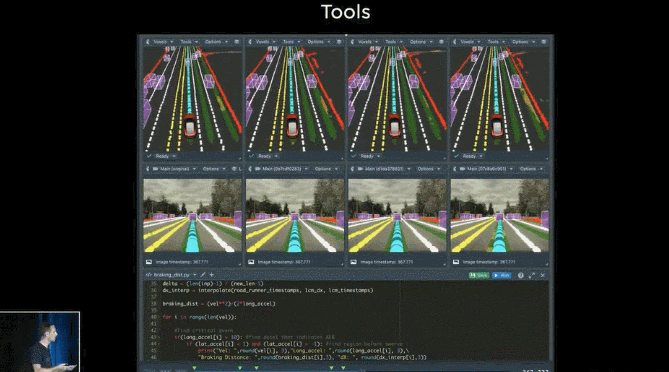Open Options menu in rightmost 3D view
This screenshot has width=669, height=372.
523,42
